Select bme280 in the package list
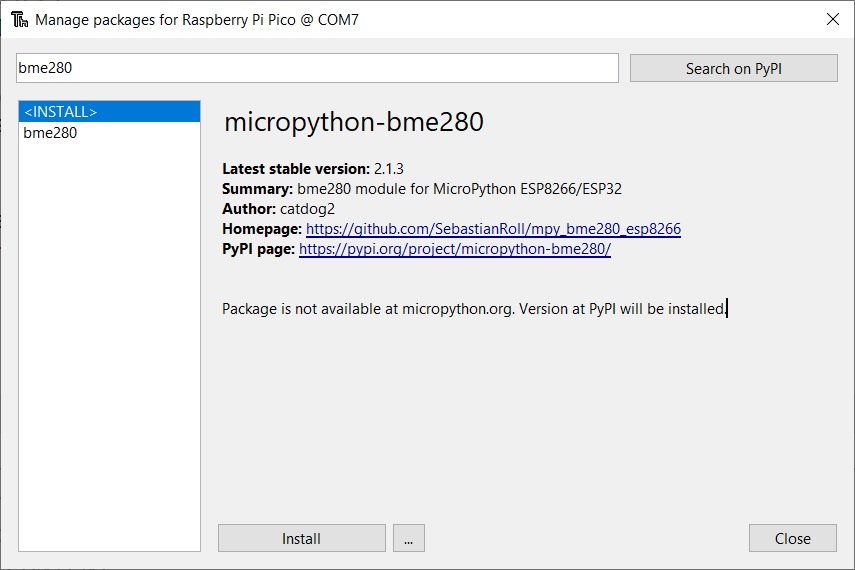 click(x=50, y=132)
